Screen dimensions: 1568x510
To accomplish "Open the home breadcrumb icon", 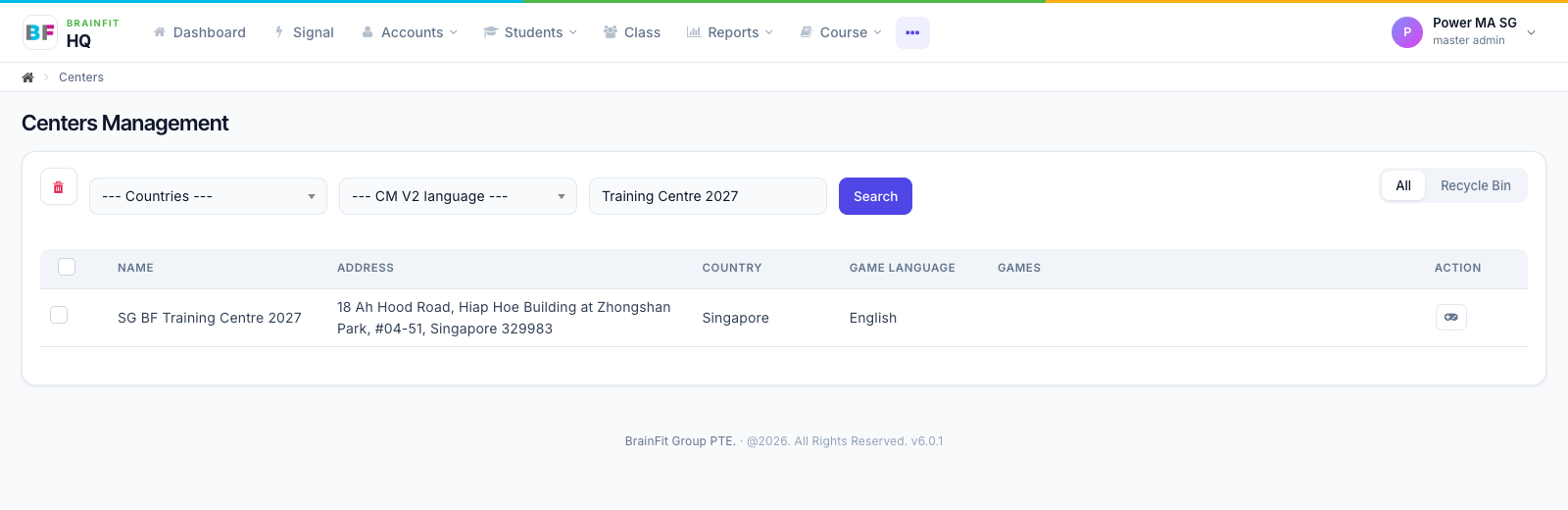I will click(28, 77).
